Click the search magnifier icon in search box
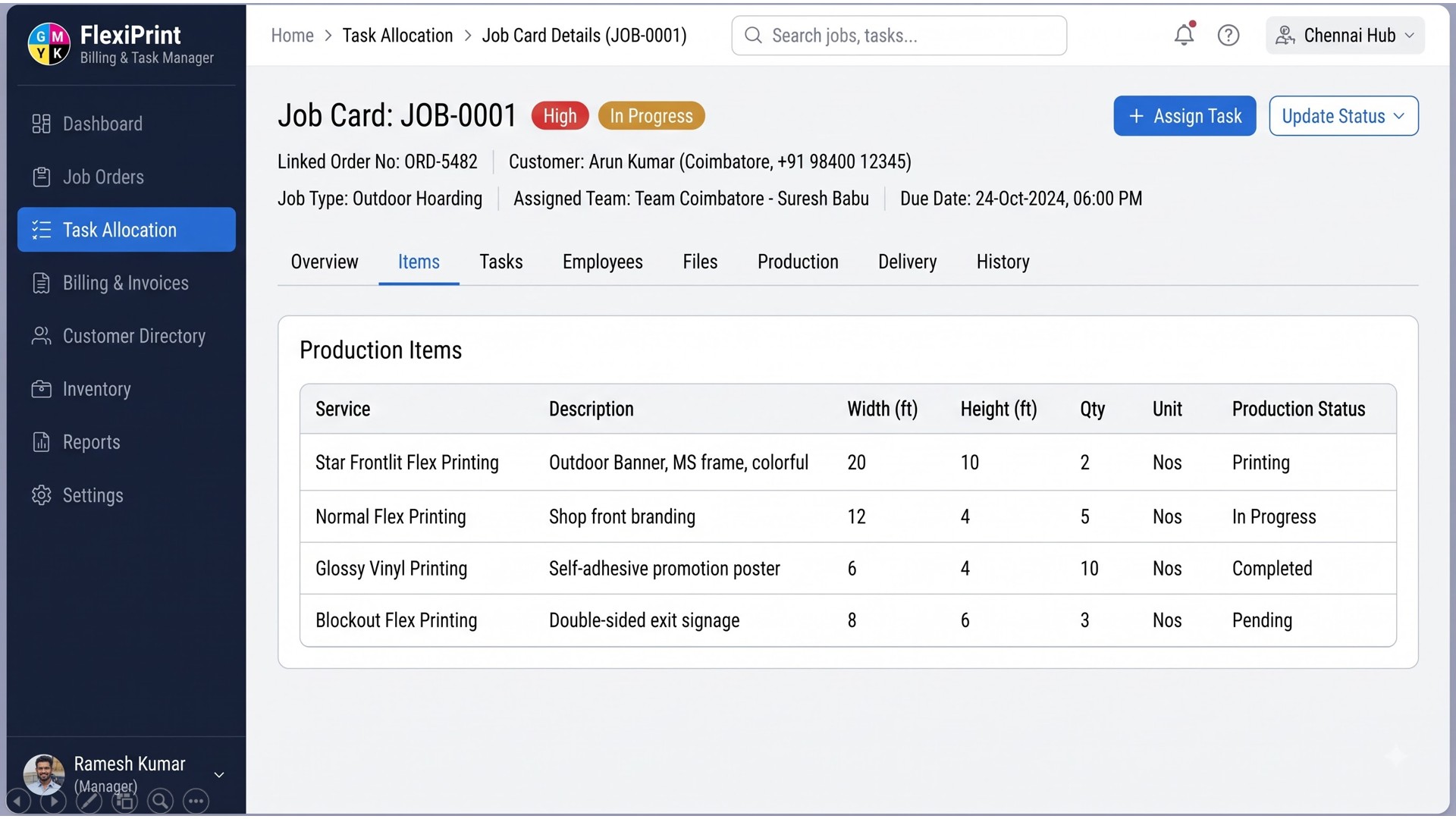Viewport: 1456px width, 819px height. [753, 35]
